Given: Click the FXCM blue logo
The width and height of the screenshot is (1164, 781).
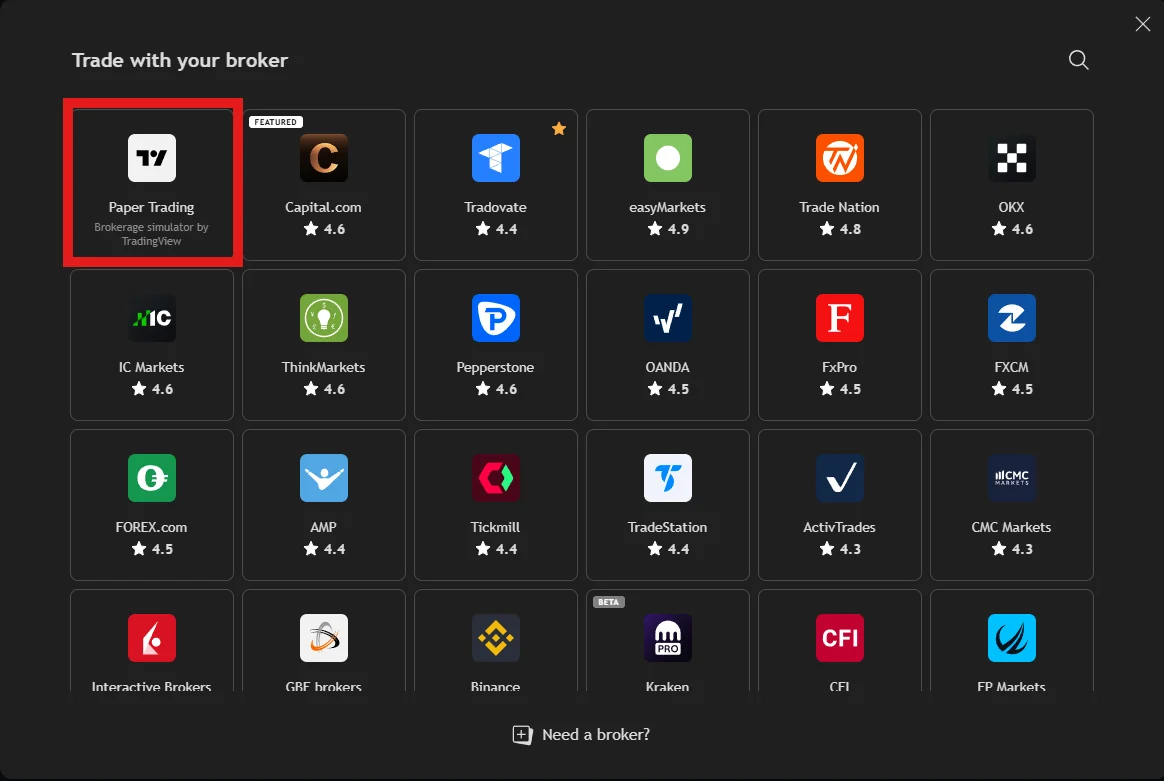Looking at the screenshot, I should tap(1012, 318).
